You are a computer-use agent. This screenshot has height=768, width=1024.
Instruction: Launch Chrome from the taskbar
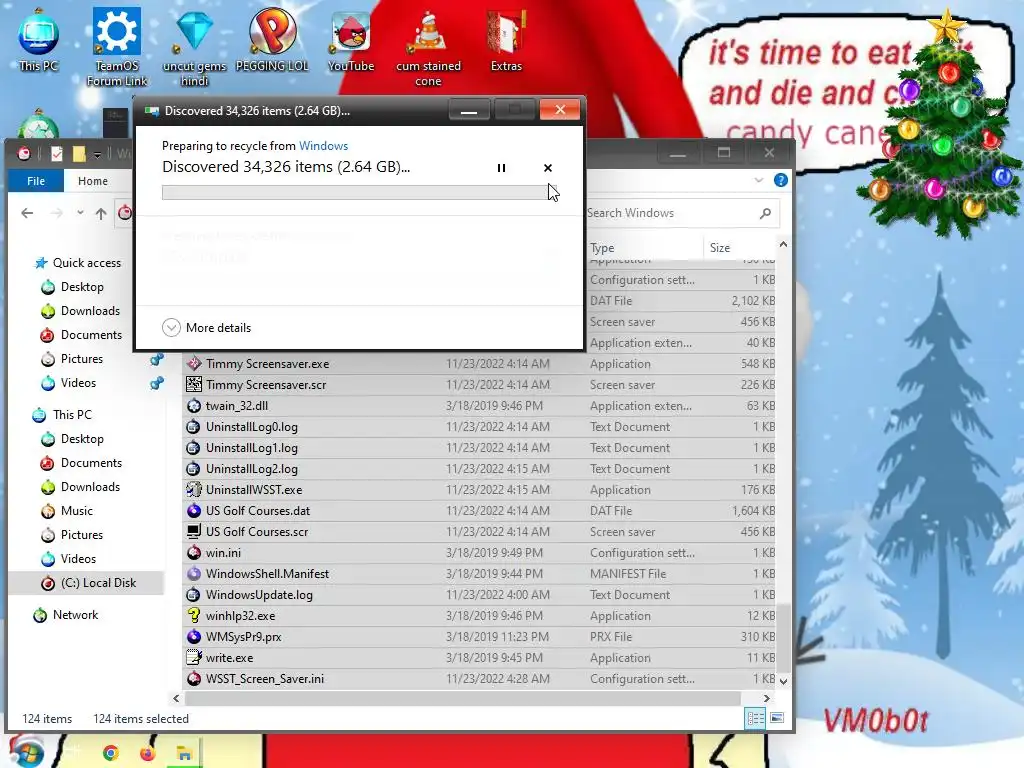tap(110, 754)
